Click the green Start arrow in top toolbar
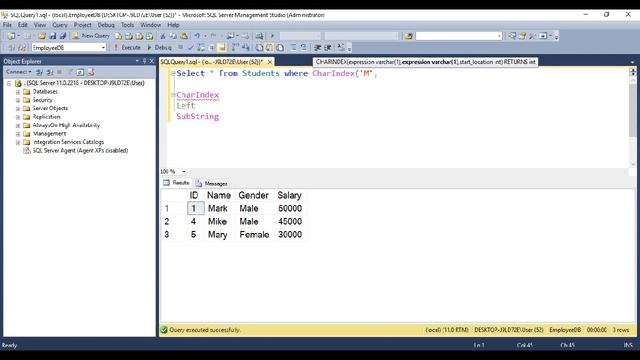The image size is (640, 360). 272,36
